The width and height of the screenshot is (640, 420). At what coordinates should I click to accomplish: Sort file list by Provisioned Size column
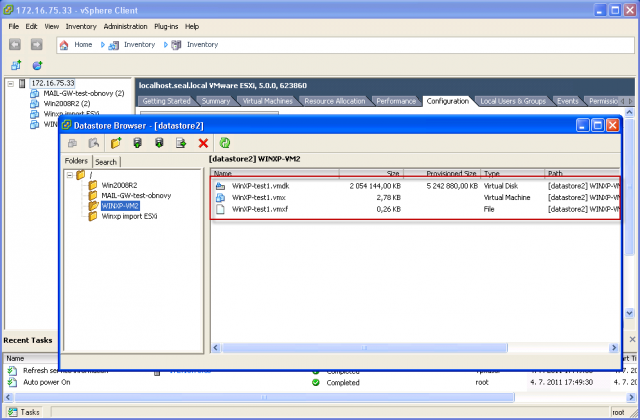pyautogui.click(x=442, y=174)
